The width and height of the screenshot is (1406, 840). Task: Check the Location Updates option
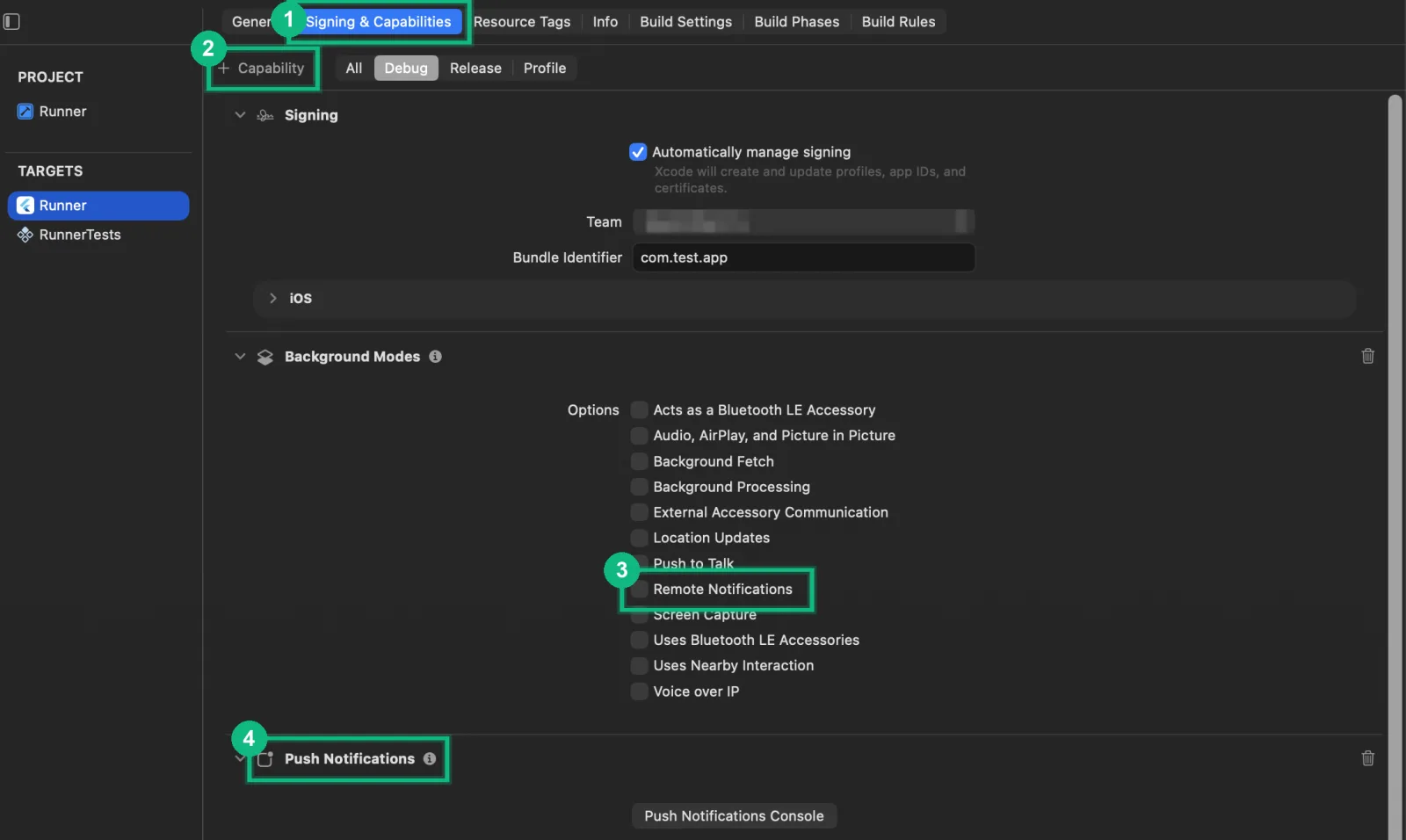640,538
